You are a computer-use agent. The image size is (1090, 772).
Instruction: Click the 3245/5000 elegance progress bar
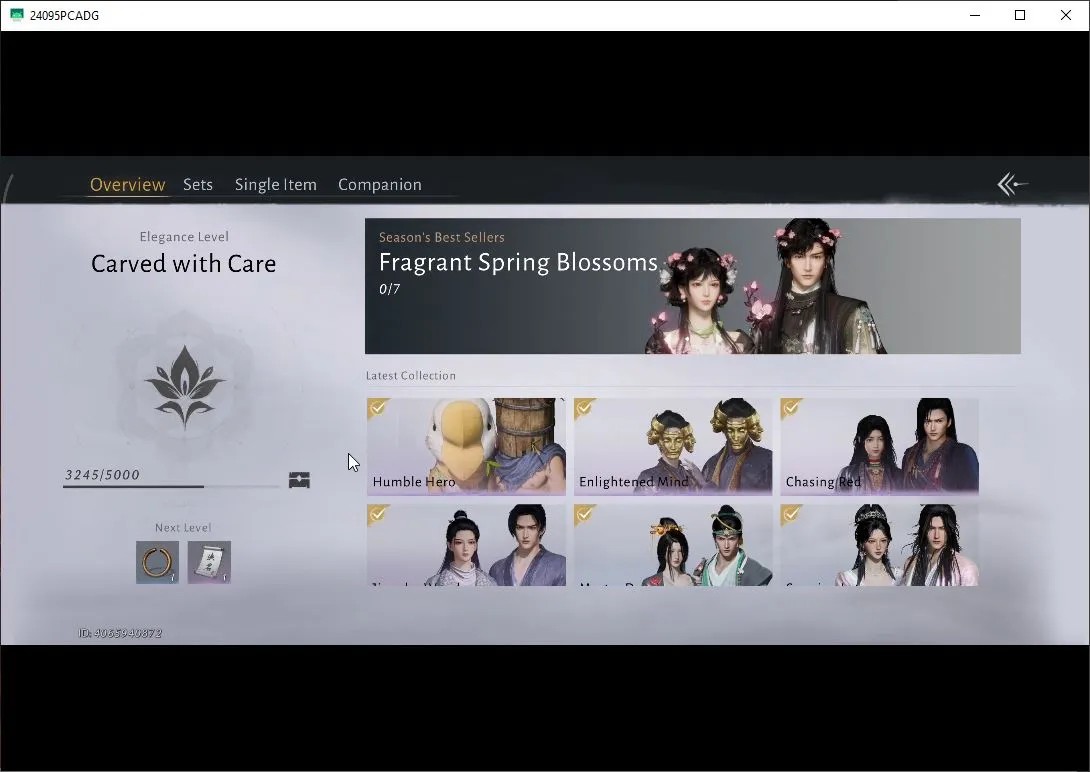pyautogui.click(x=171, y=486)
